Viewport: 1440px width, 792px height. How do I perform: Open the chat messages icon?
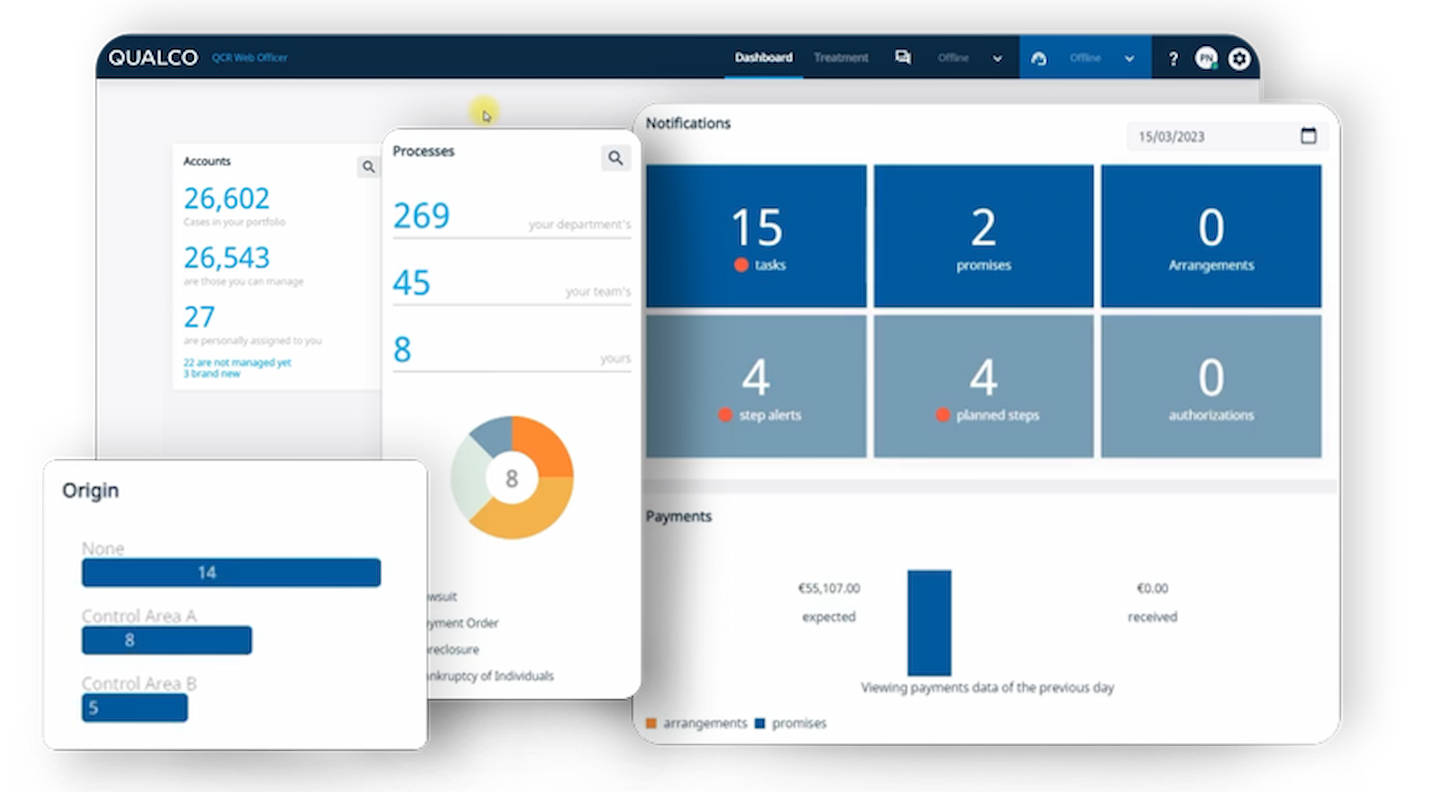tap(902, 58)
